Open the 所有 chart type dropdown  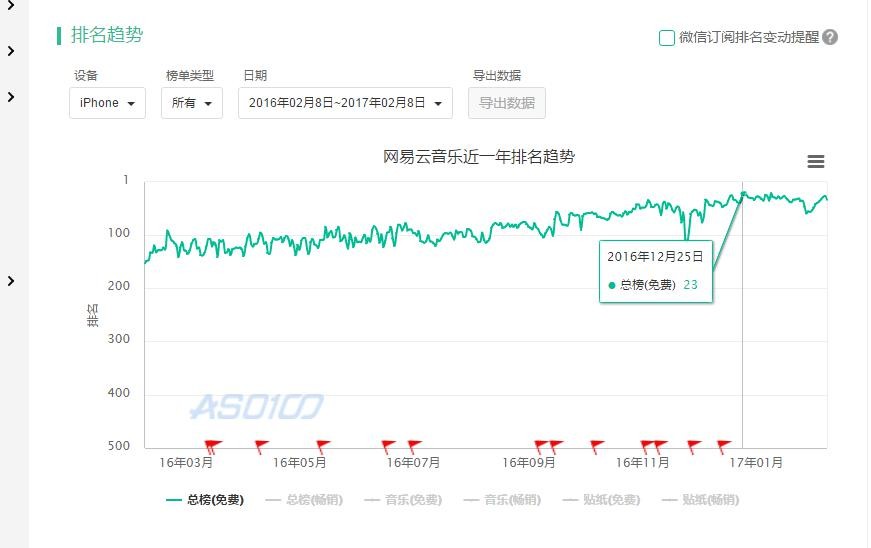click(192, 103)
